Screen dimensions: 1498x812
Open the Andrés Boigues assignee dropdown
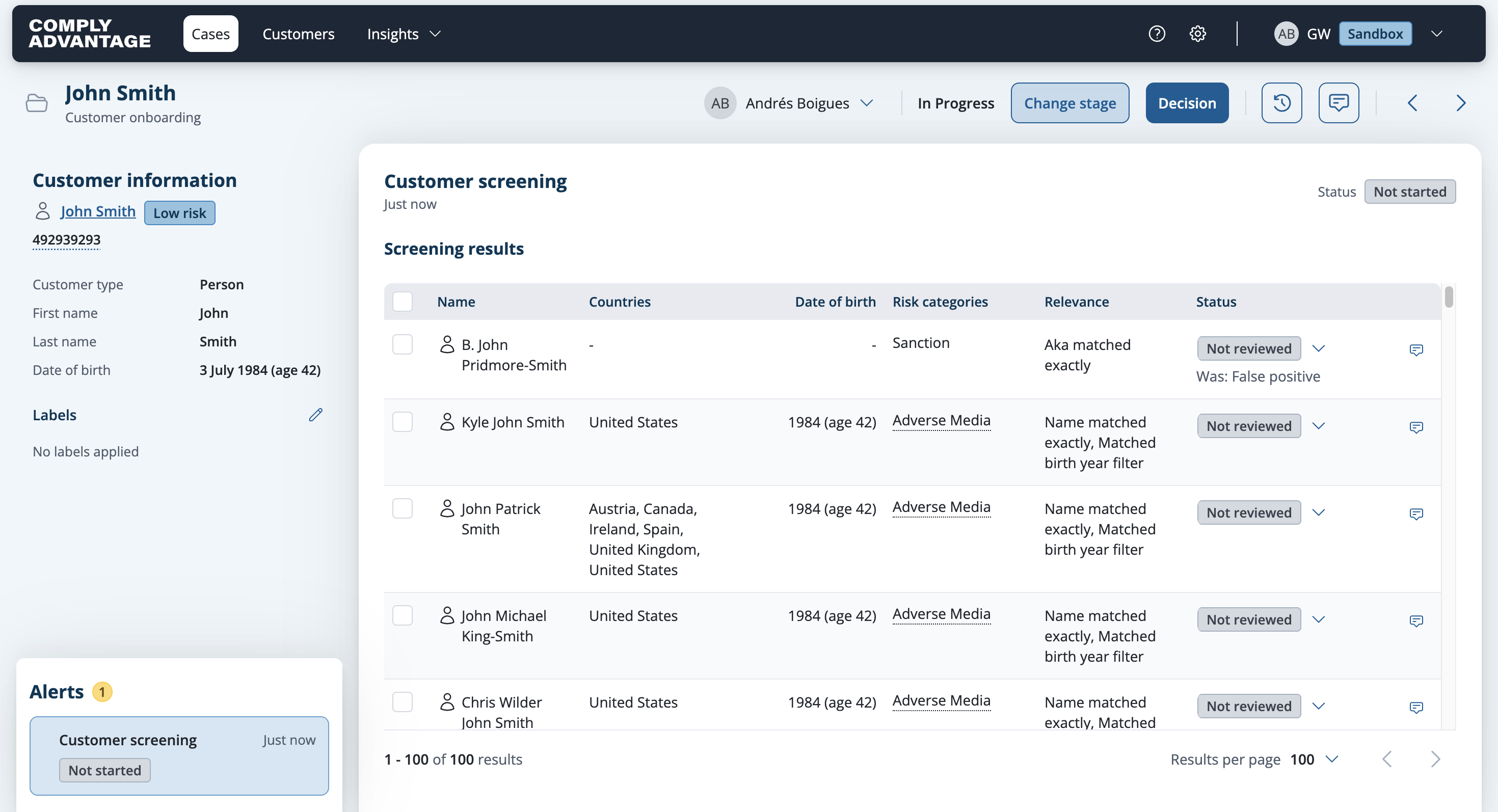point(867,103)
